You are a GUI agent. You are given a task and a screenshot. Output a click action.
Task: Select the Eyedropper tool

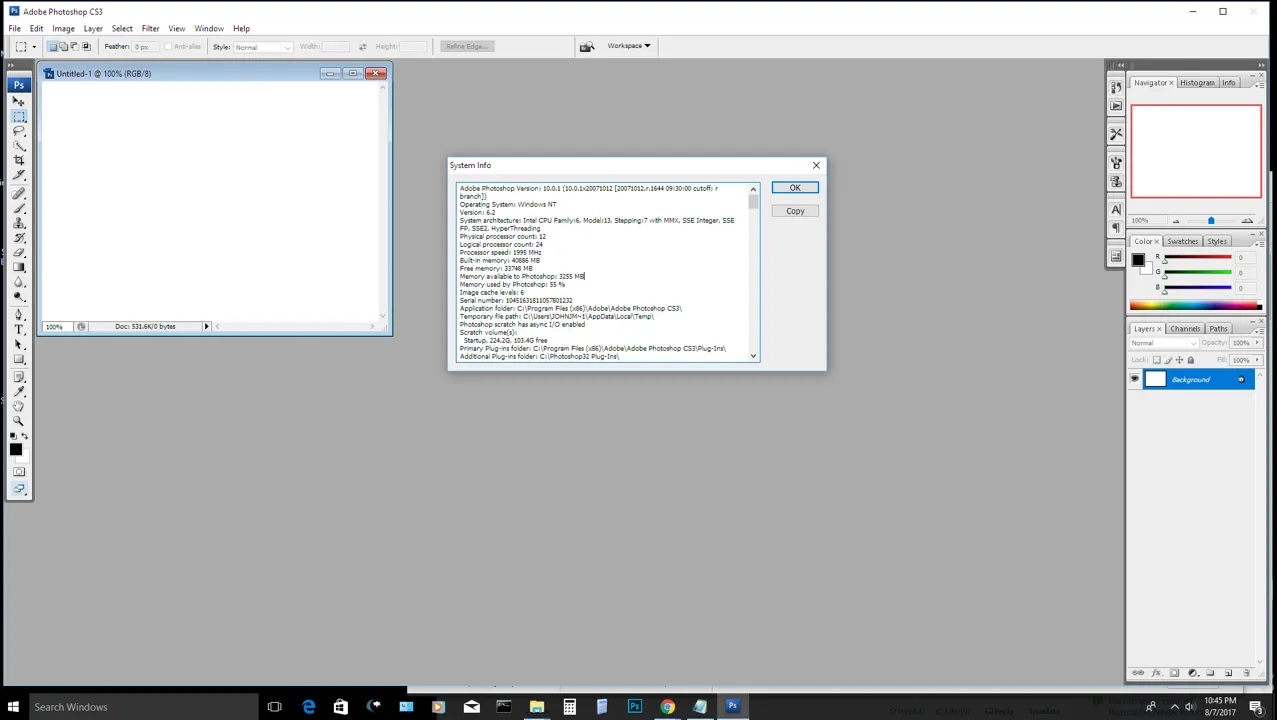(18, 390)
